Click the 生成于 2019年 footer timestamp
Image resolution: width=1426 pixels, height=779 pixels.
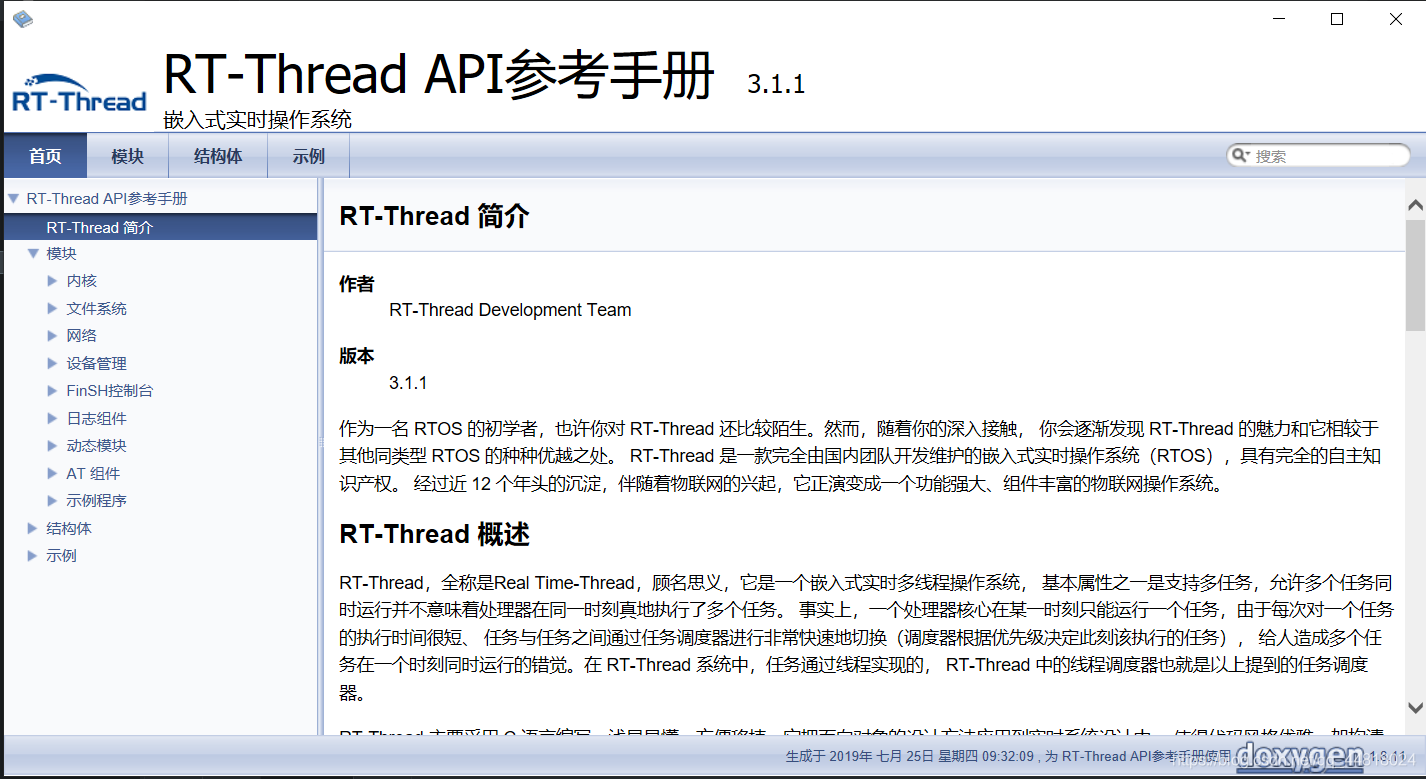(x=910, y=757)
